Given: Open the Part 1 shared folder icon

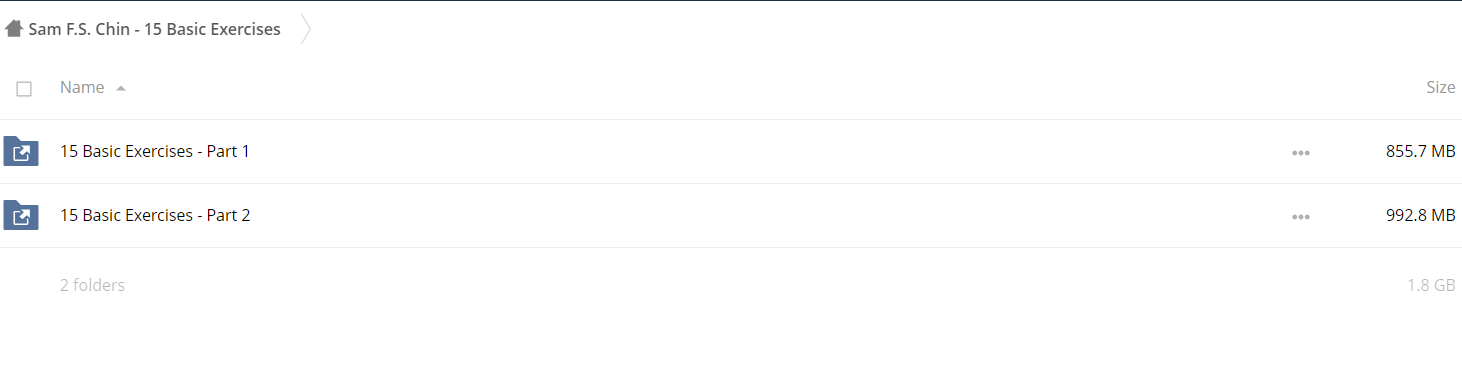Looking at the screenshot, I should 21,152.
